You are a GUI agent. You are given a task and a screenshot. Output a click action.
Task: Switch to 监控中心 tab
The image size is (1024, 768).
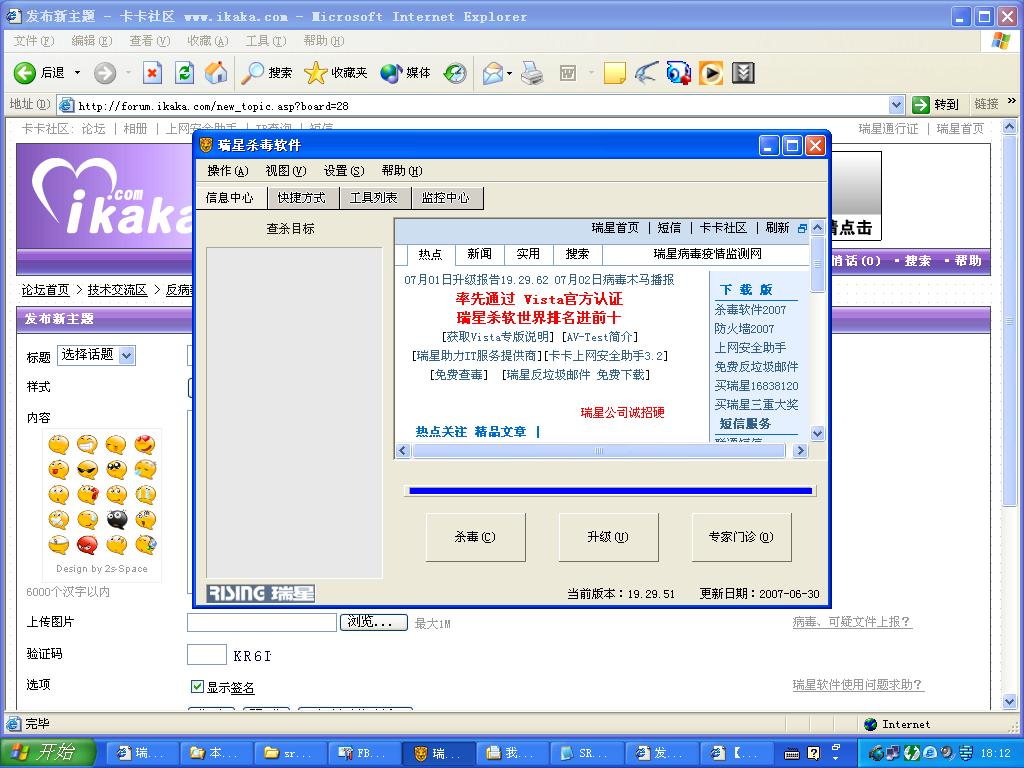click(x=445, y=197)
